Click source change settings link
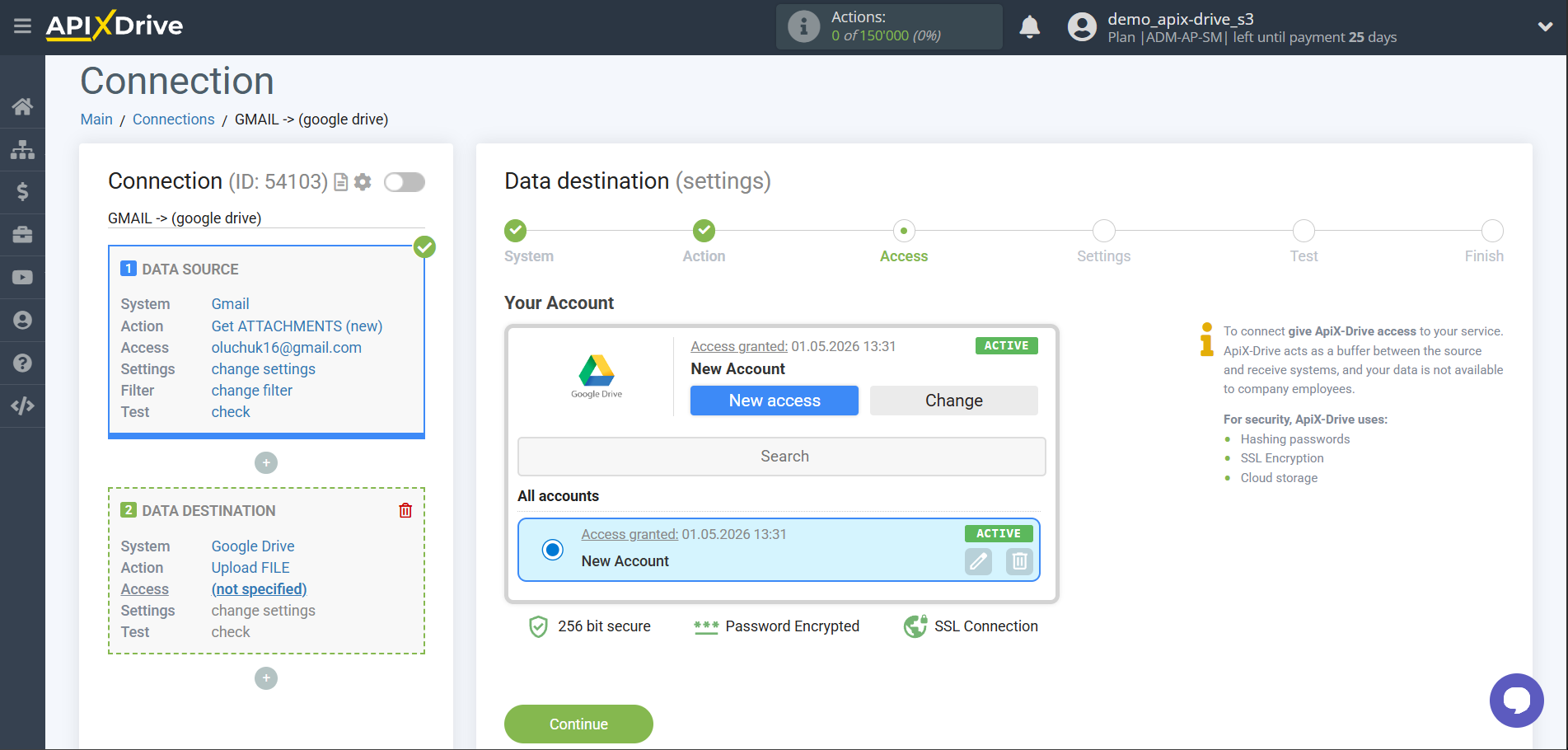Screen dimensions: 1568x750 (263, 369)
